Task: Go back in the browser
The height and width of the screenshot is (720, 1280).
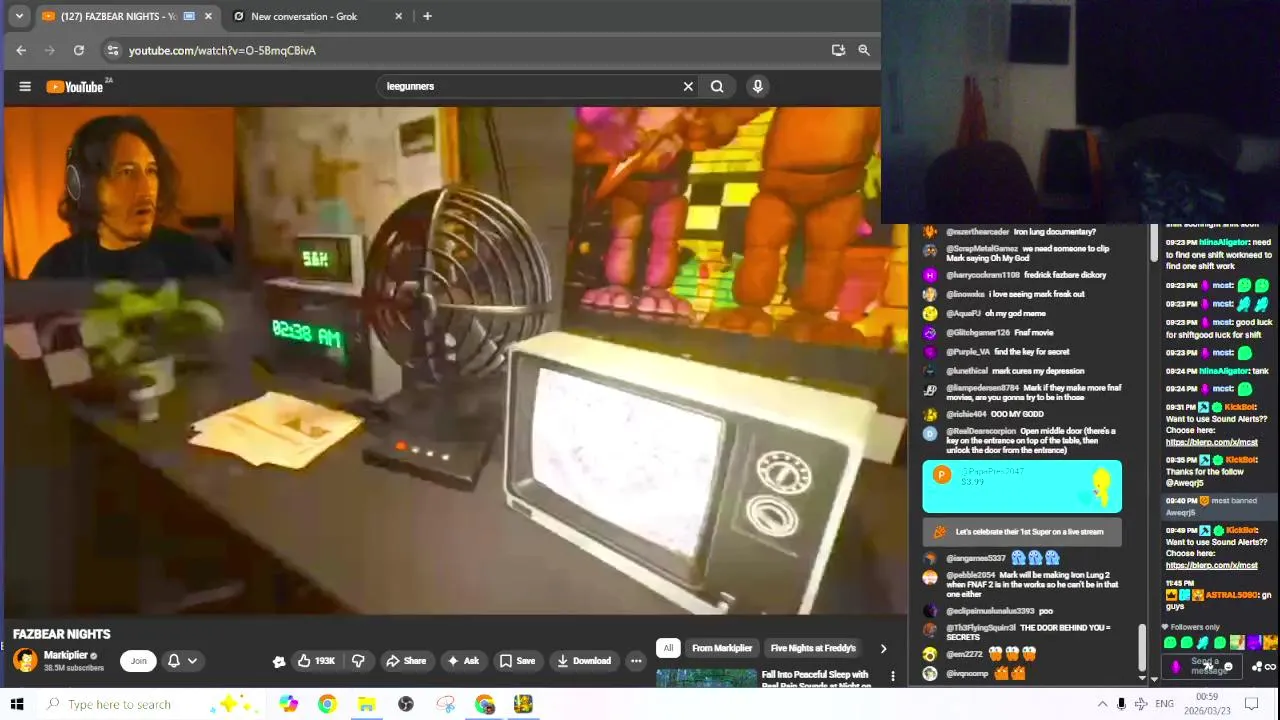Action: pyautogui.click(x=21, y=50)
